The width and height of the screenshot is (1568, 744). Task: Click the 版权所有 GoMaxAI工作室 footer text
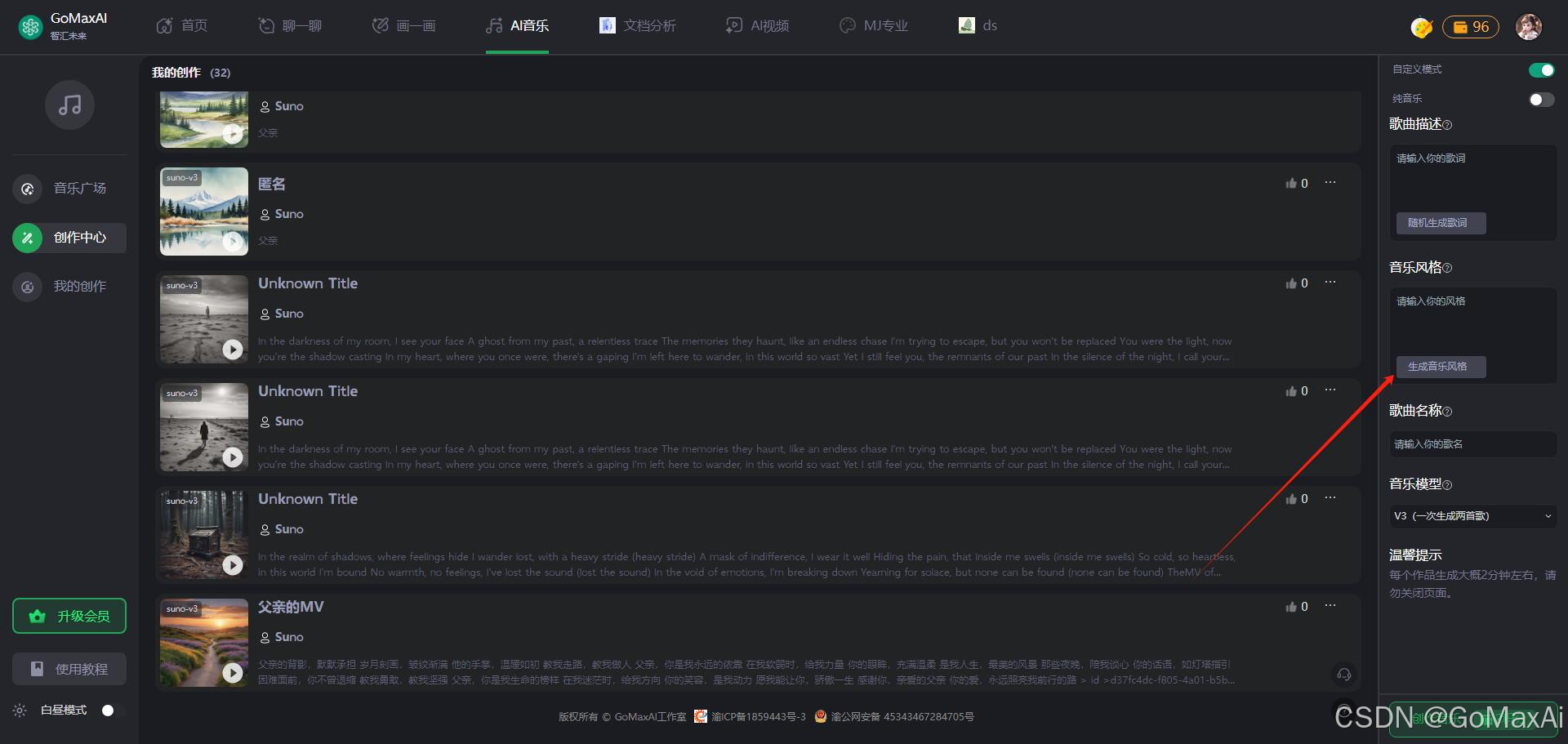pos(622,717)
